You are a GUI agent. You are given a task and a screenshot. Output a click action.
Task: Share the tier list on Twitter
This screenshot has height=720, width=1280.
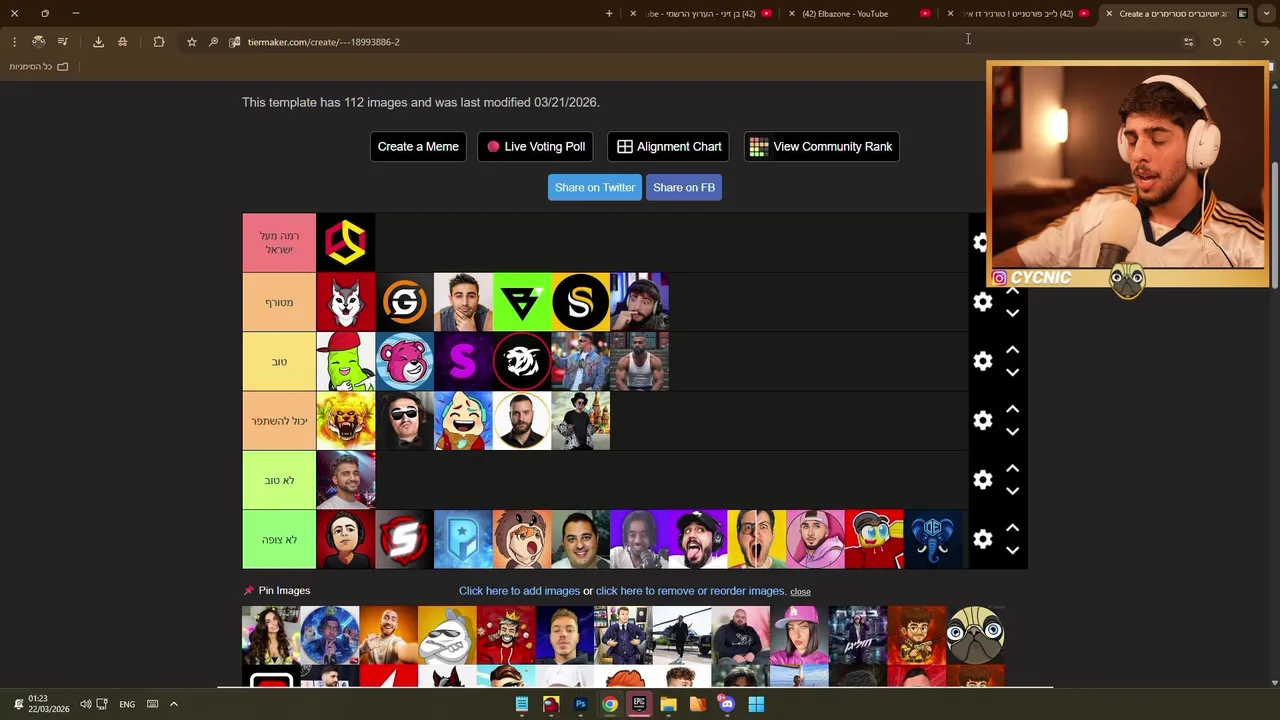click(x=595, y=187)
